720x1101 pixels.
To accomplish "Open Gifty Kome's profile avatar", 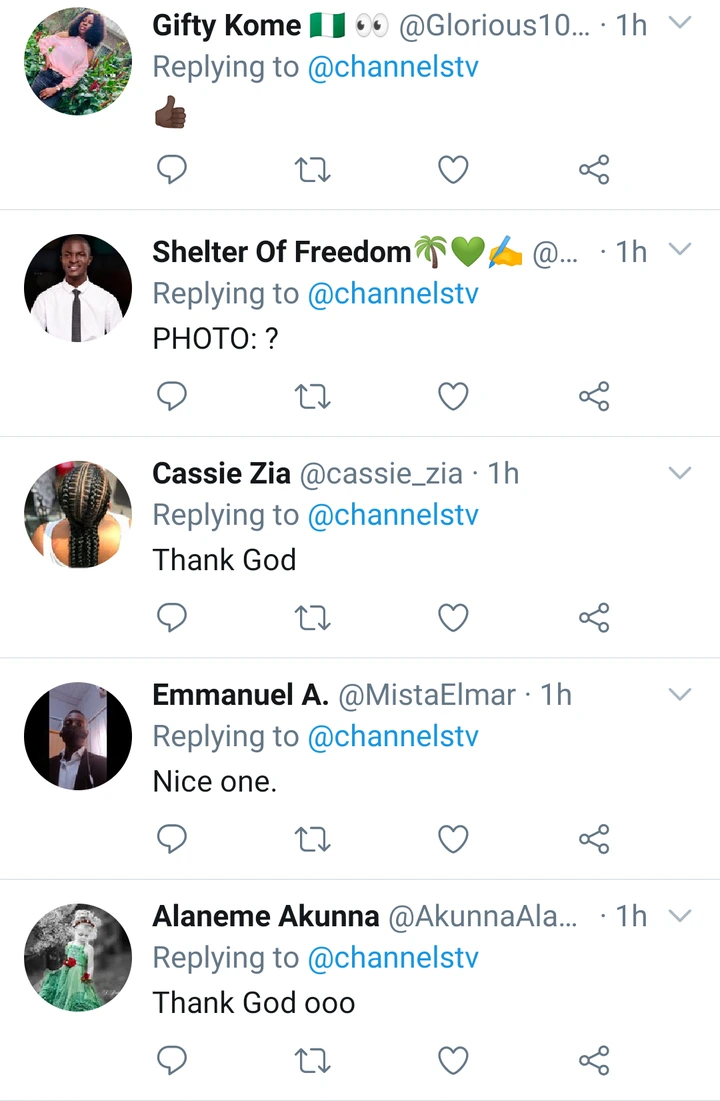I will click(78, 62).
